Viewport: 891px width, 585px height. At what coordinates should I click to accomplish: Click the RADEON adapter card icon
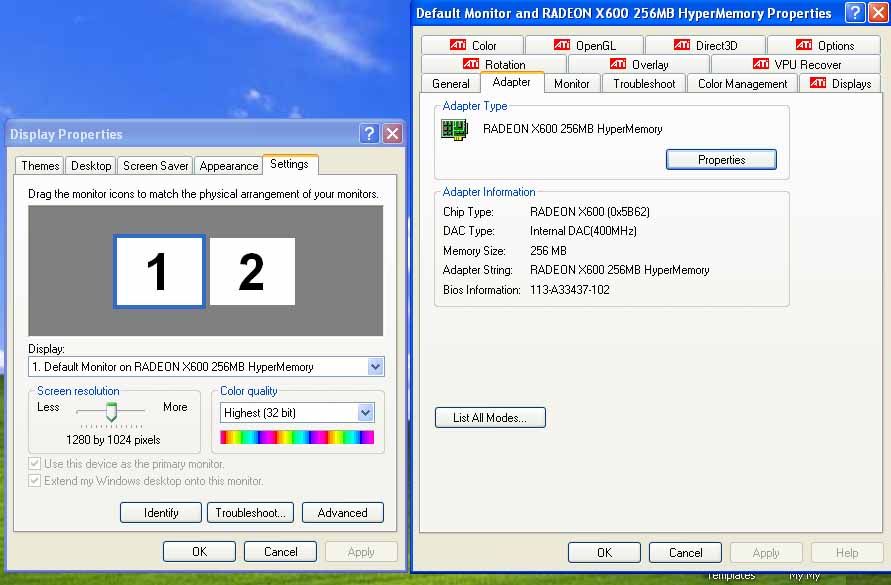click(x=454, y=130)
